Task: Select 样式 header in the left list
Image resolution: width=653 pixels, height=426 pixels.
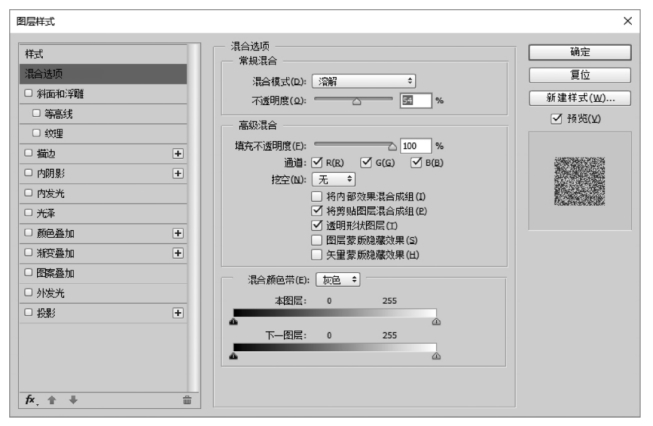Action: click(103, 54)
